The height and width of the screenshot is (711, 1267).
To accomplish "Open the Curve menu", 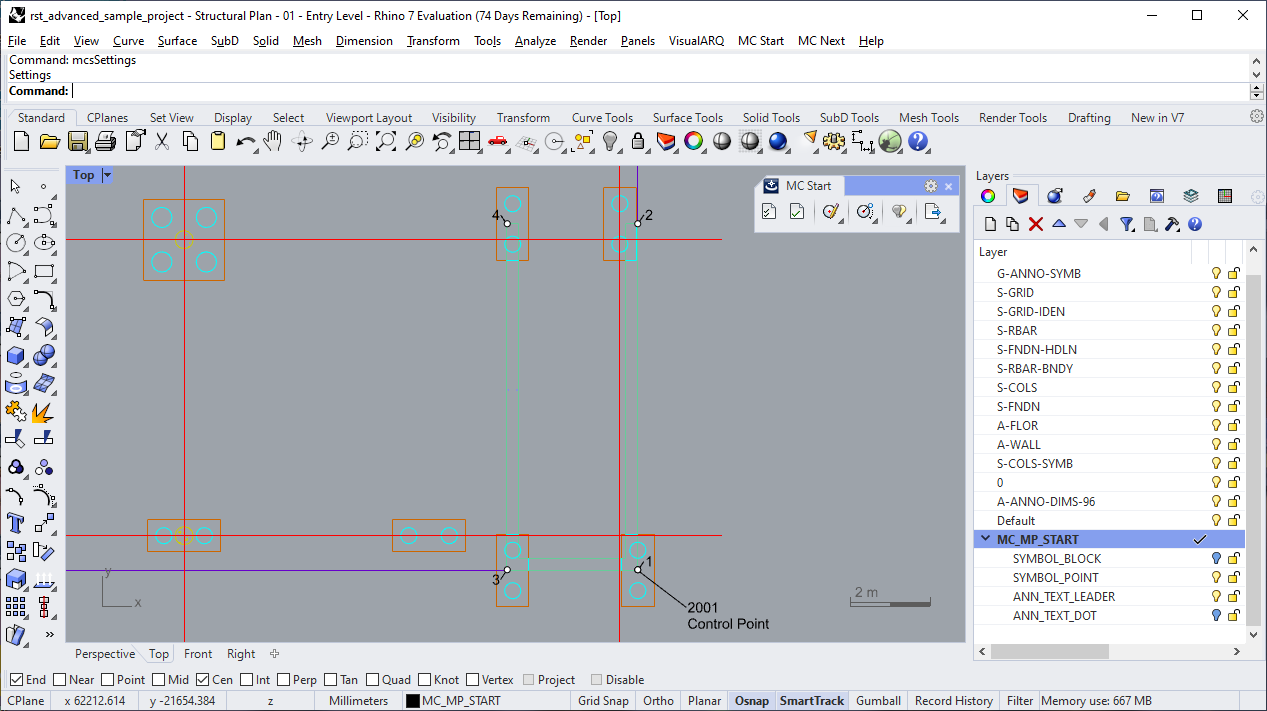I will pyautogui.click(x=128, y=41).
